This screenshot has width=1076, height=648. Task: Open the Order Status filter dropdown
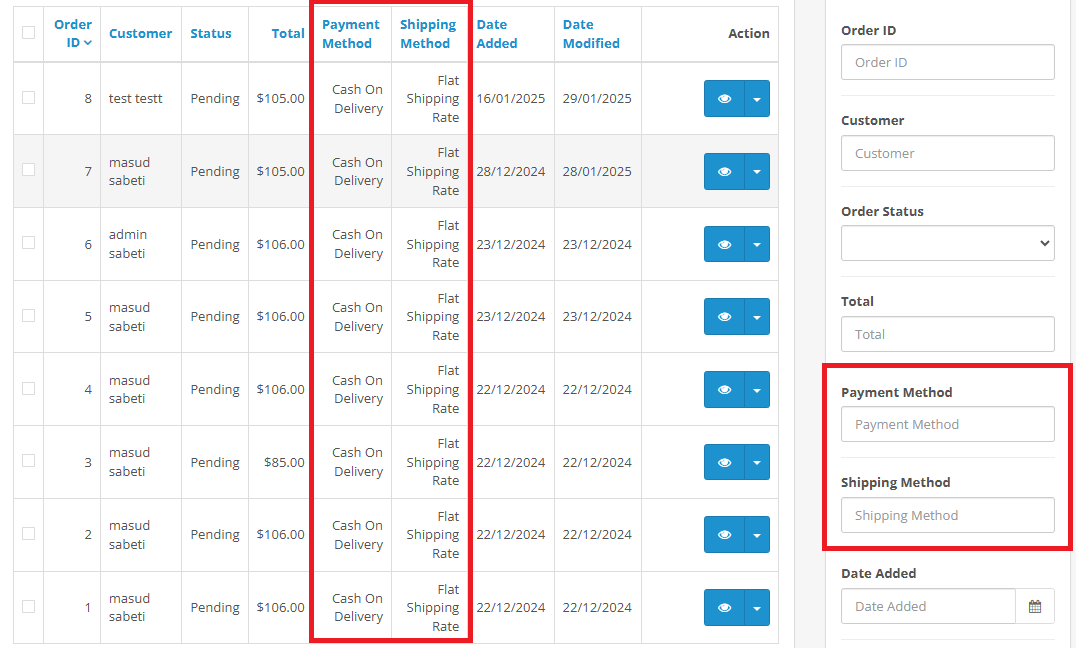[947, 243]
